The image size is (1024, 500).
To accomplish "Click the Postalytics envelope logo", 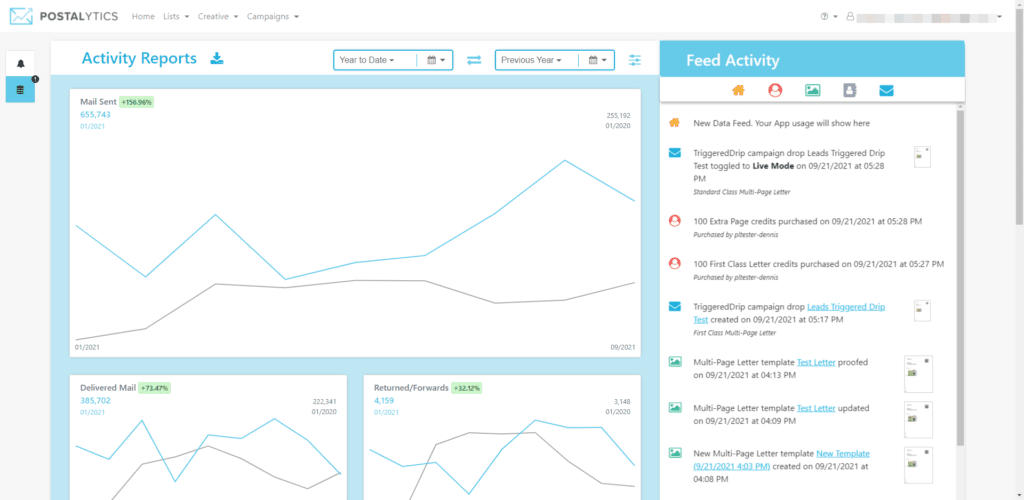I will pos(21,16).
